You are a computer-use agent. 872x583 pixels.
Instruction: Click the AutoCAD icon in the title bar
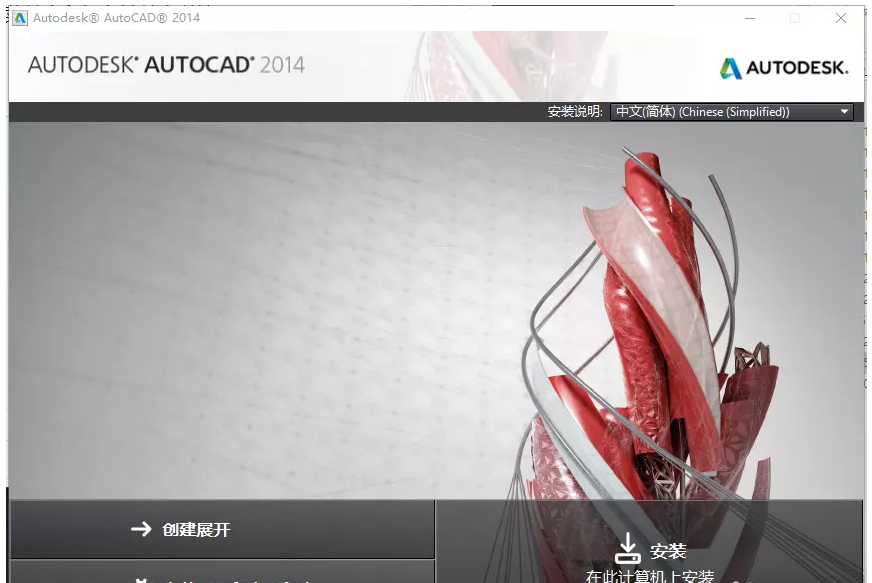(x=19, y=18)
